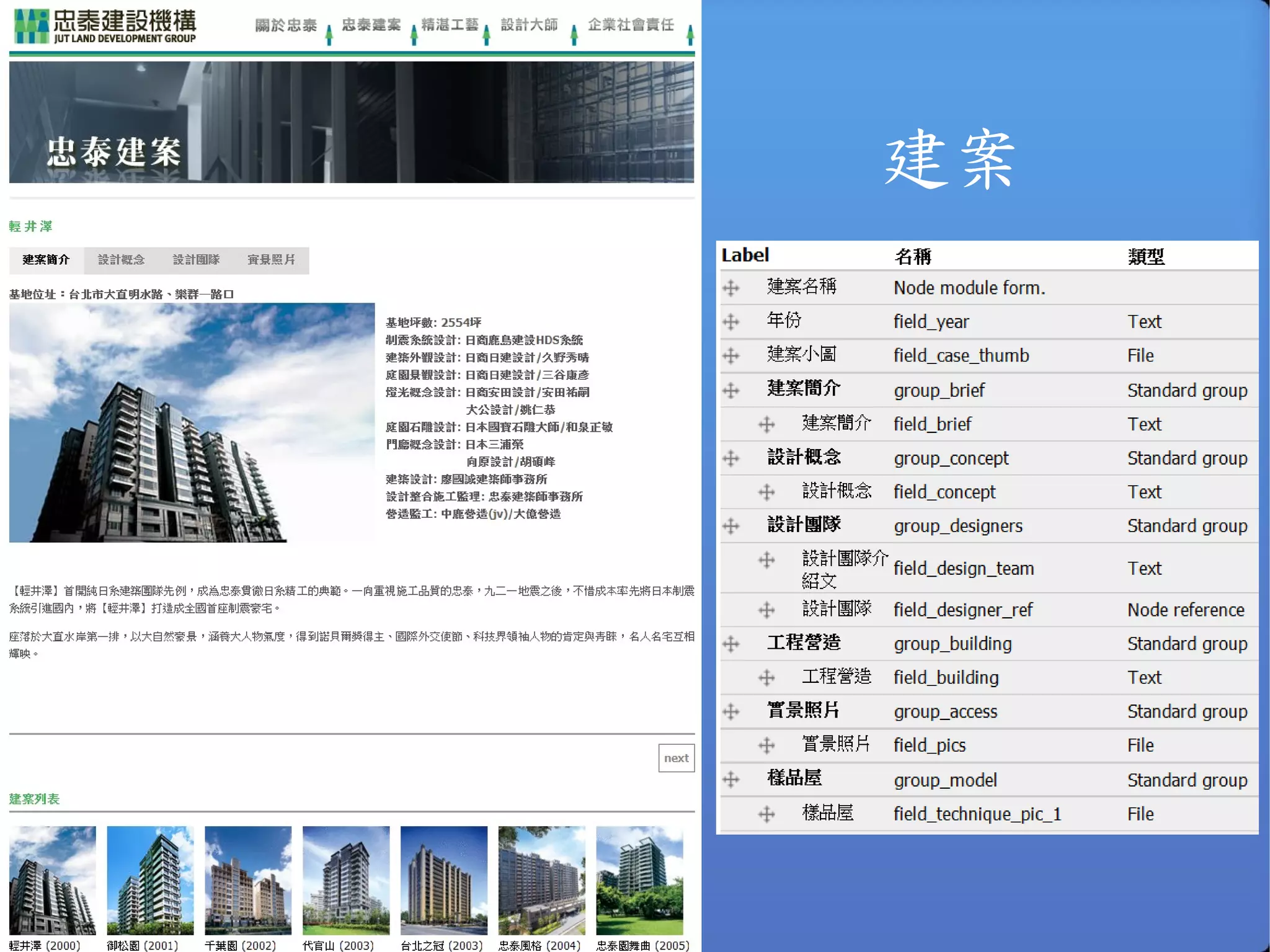1270x952 pixels.
Task: Grab the drag handle for group_building row
Action: tap(731, 644)
